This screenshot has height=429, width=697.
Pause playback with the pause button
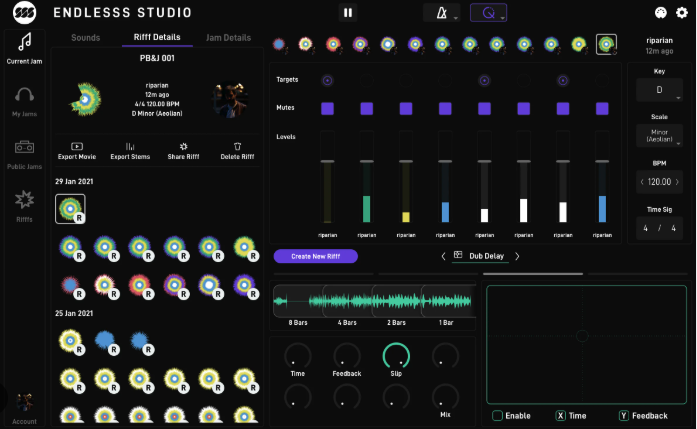[348, 12]
